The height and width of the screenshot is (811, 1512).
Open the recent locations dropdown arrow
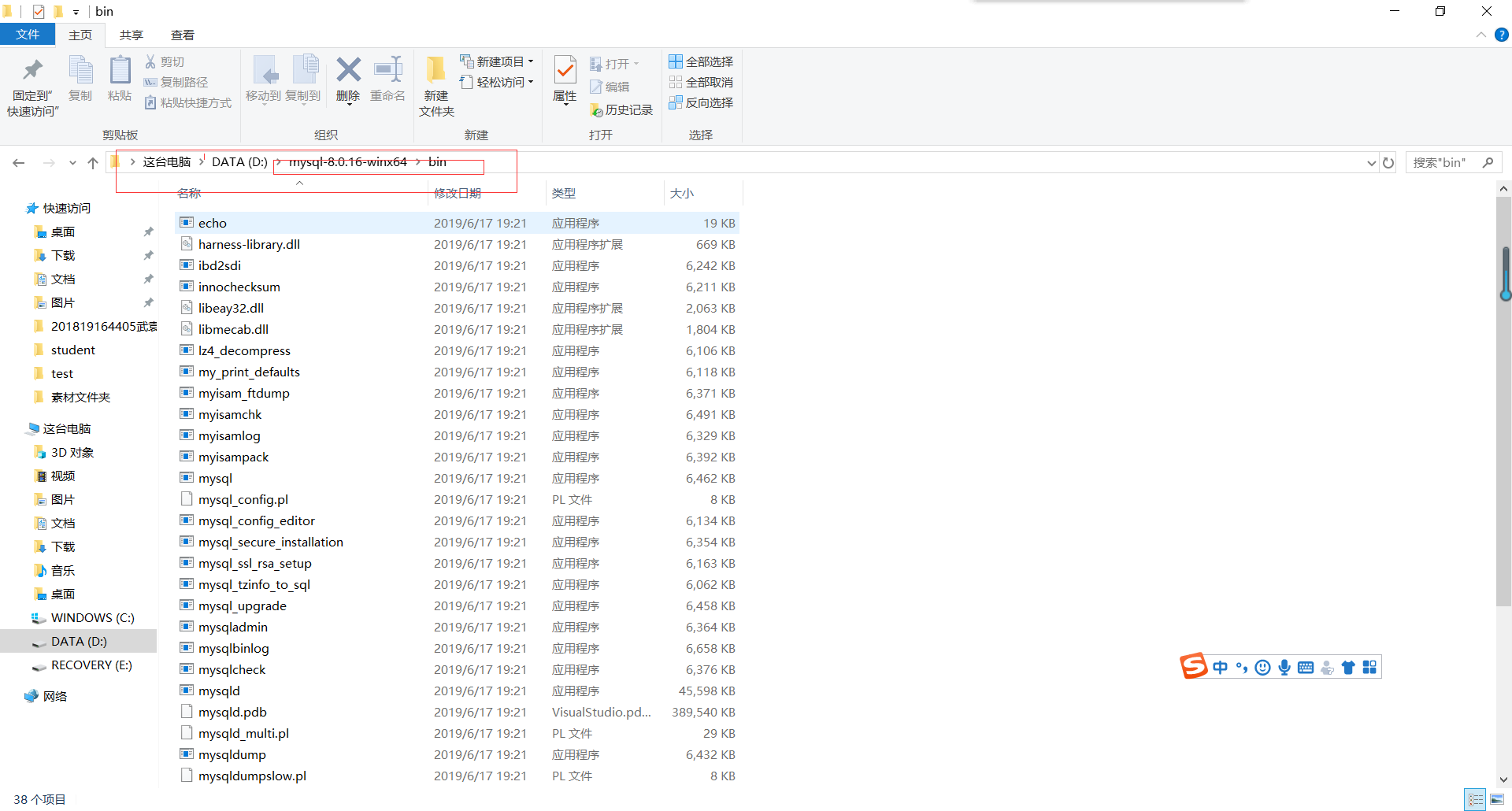(x=72, y=163)
